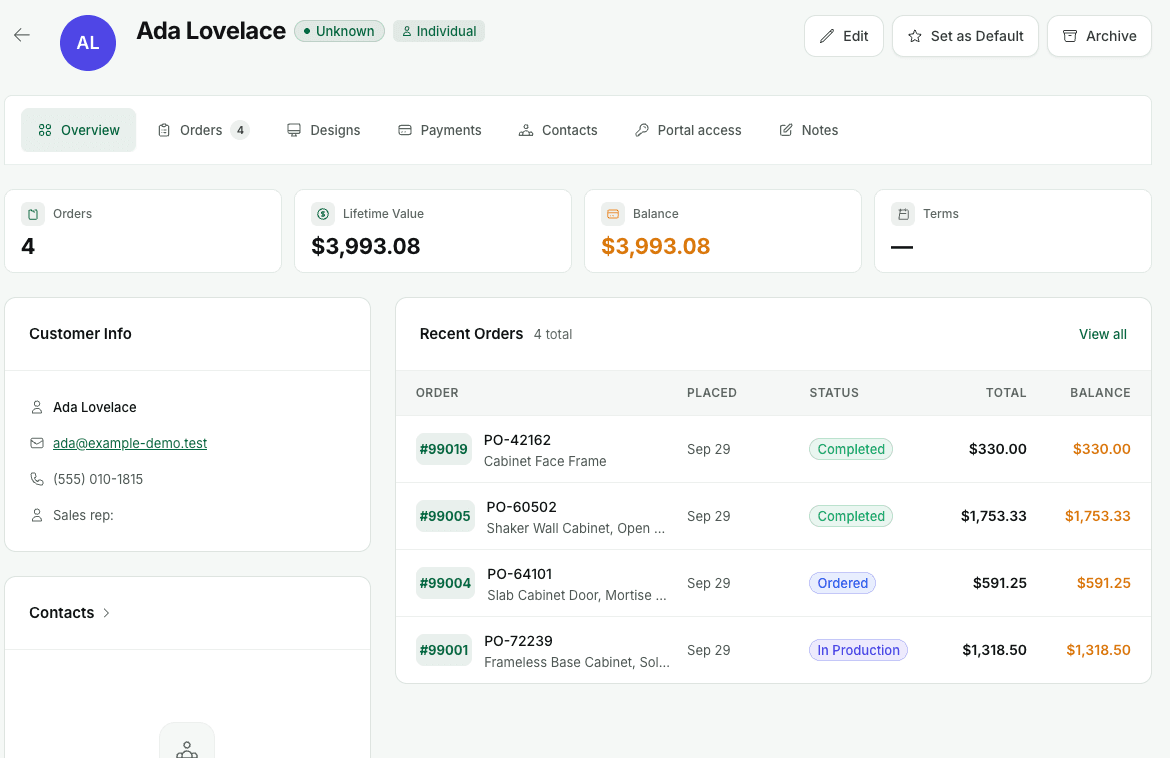This screenshot has height=758, width=1170.
Task: Click the star icon in Set as Default
Action: pos(915,36)
